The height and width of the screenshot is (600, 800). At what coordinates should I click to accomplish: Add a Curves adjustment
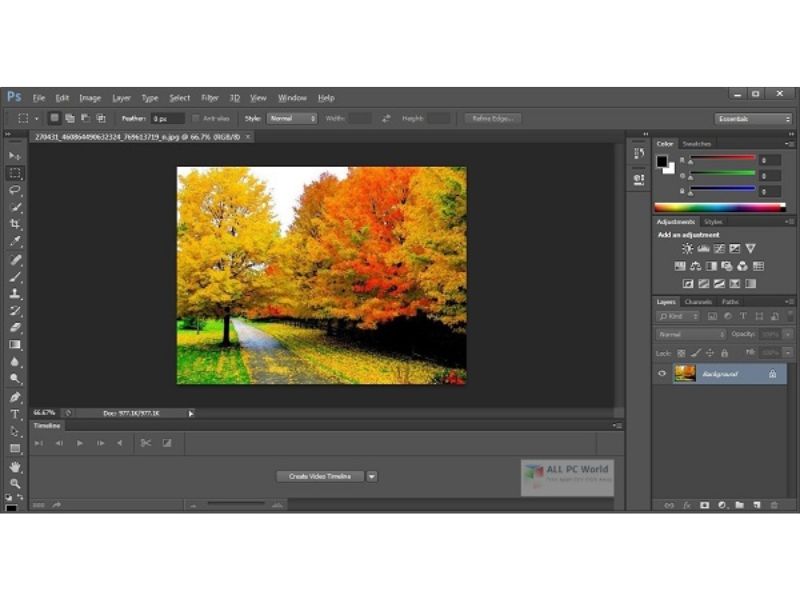pos(719,248)
